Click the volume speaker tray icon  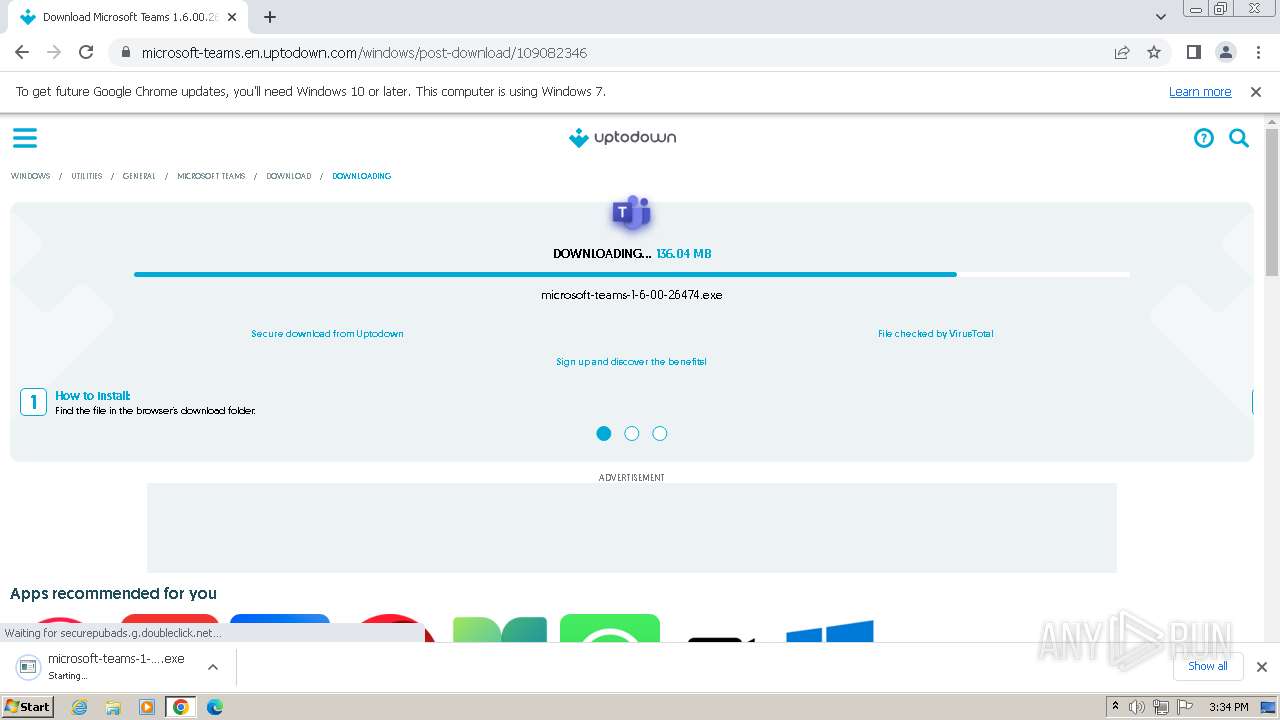pyautogui.click(x=1137, y=707)
